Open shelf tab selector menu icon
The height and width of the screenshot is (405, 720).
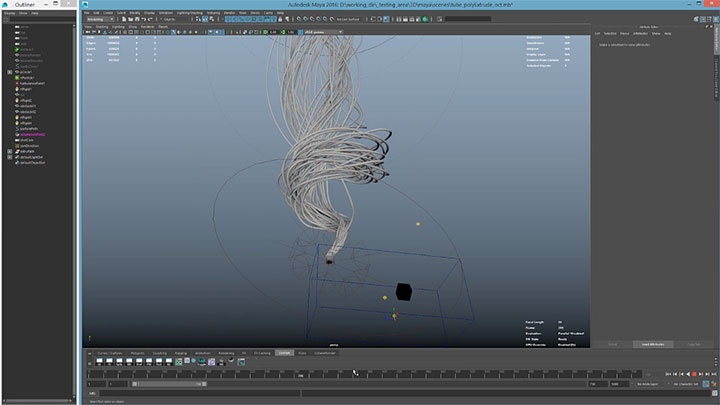coord(89,353)
